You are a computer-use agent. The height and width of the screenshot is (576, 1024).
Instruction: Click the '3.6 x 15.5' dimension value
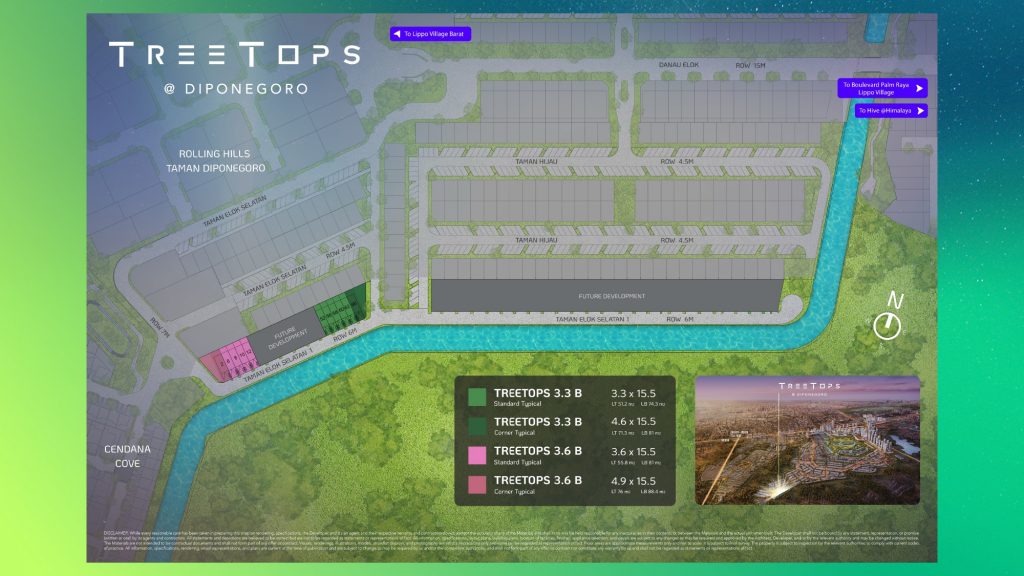click(633, 451)
